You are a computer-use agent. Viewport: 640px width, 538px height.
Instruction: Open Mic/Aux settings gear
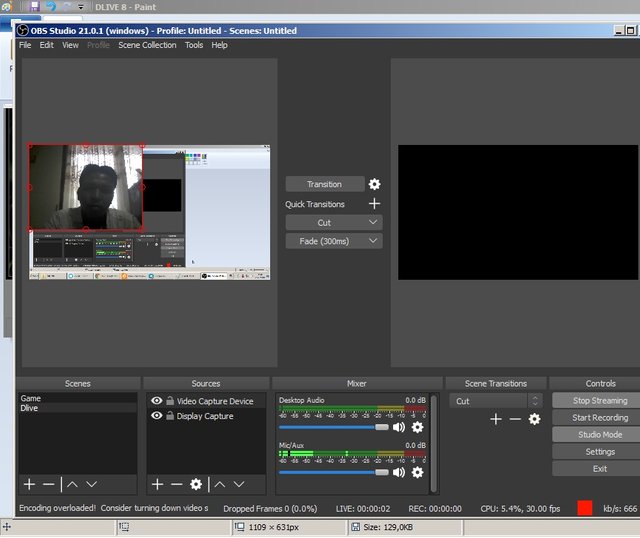click(417, 472)
